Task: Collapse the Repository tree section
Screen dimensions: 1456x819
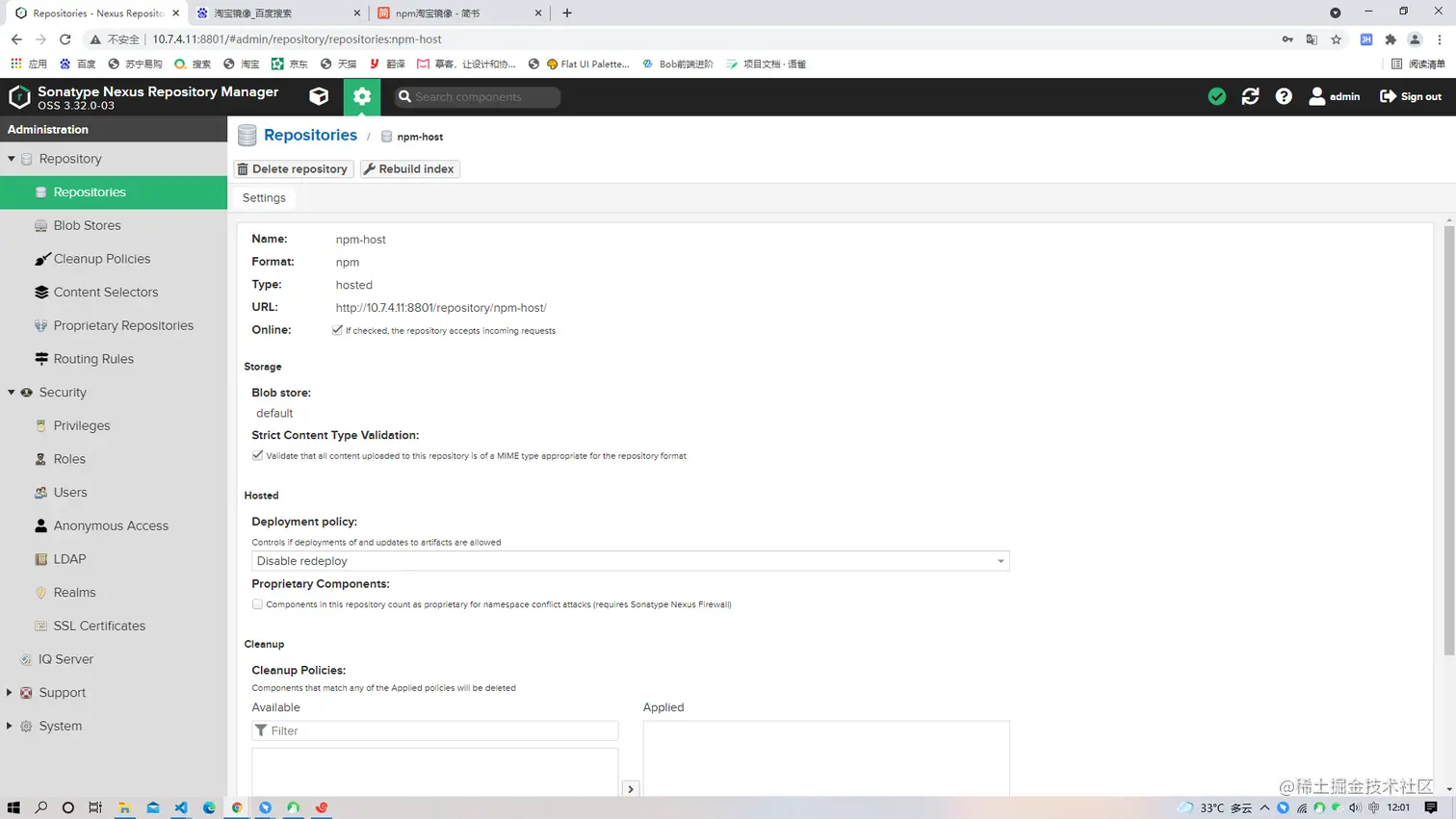Action: click(12, 159)
